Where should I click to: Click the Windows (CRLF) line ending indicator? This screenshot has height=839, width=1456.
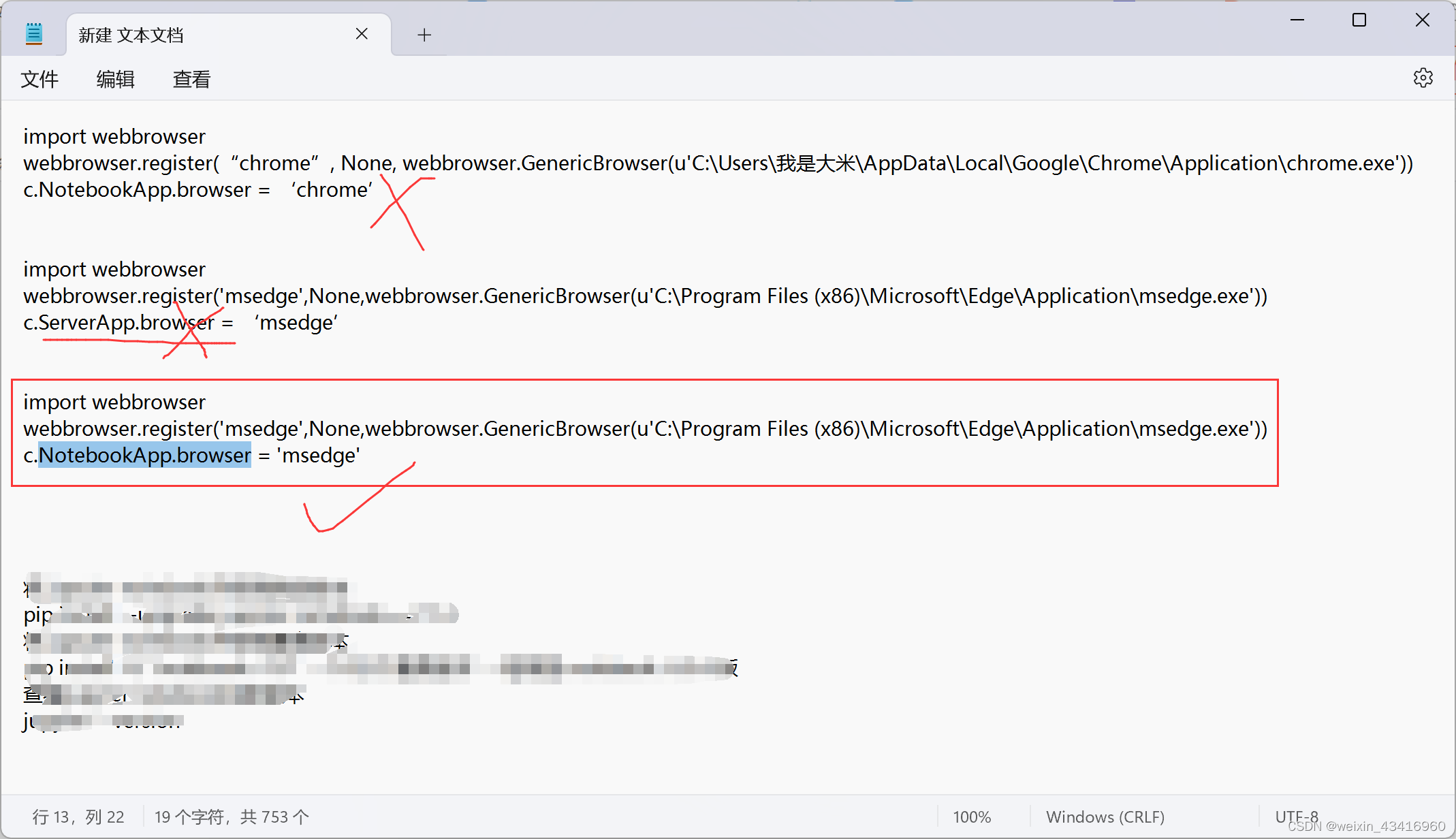pos(1105,817)
